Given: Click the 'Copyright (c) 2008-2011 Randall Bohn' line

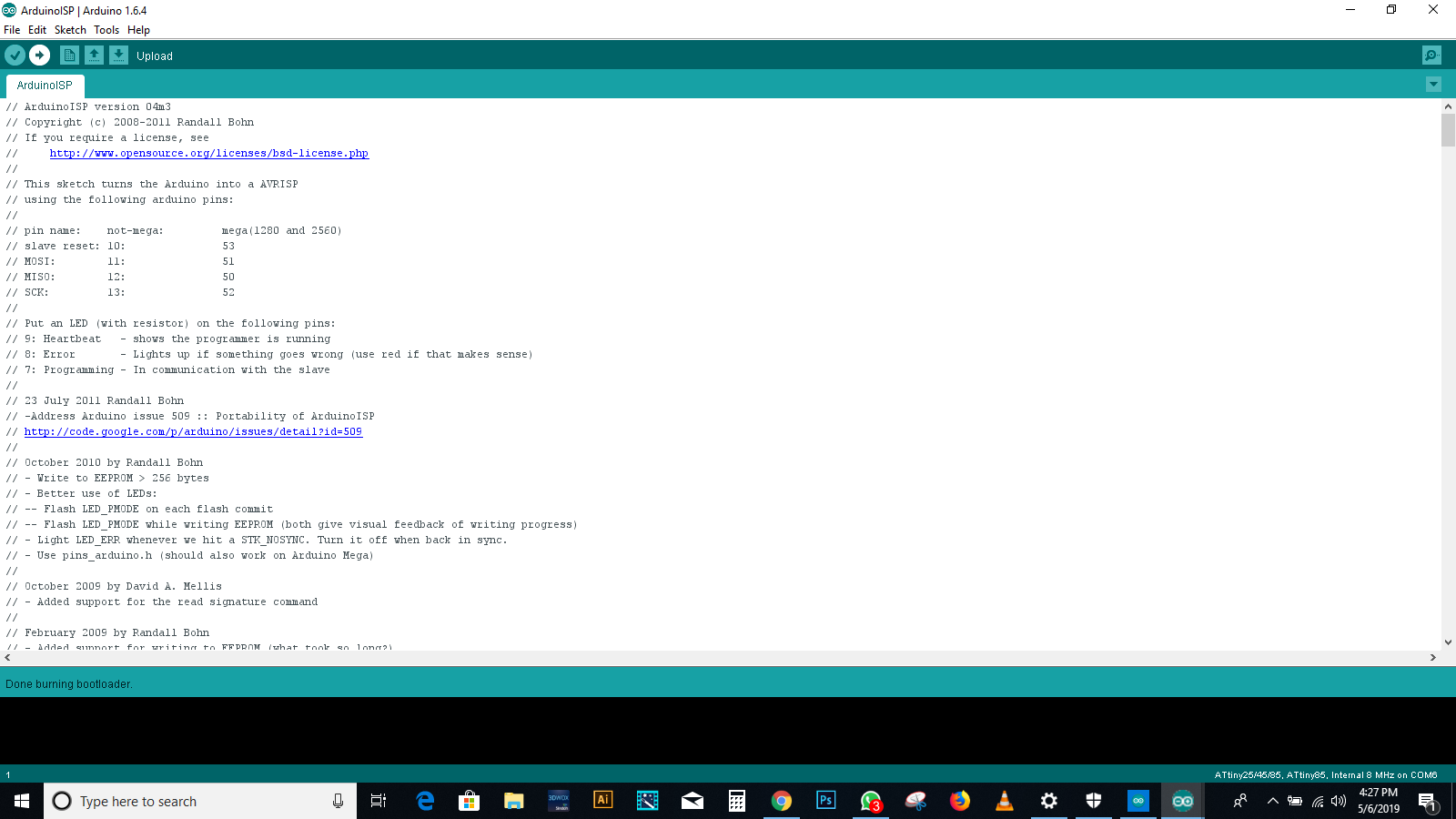Looking at the screenshot, I should click(130, 122).
